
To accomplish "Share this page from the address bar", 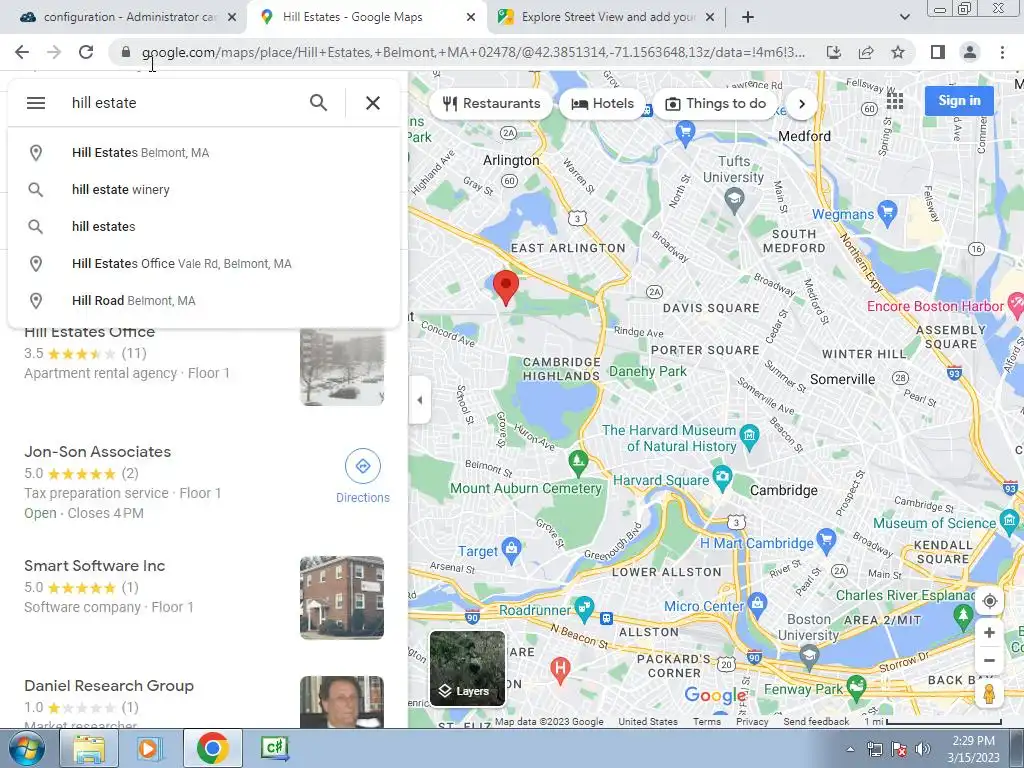I will tap(866, 52).
